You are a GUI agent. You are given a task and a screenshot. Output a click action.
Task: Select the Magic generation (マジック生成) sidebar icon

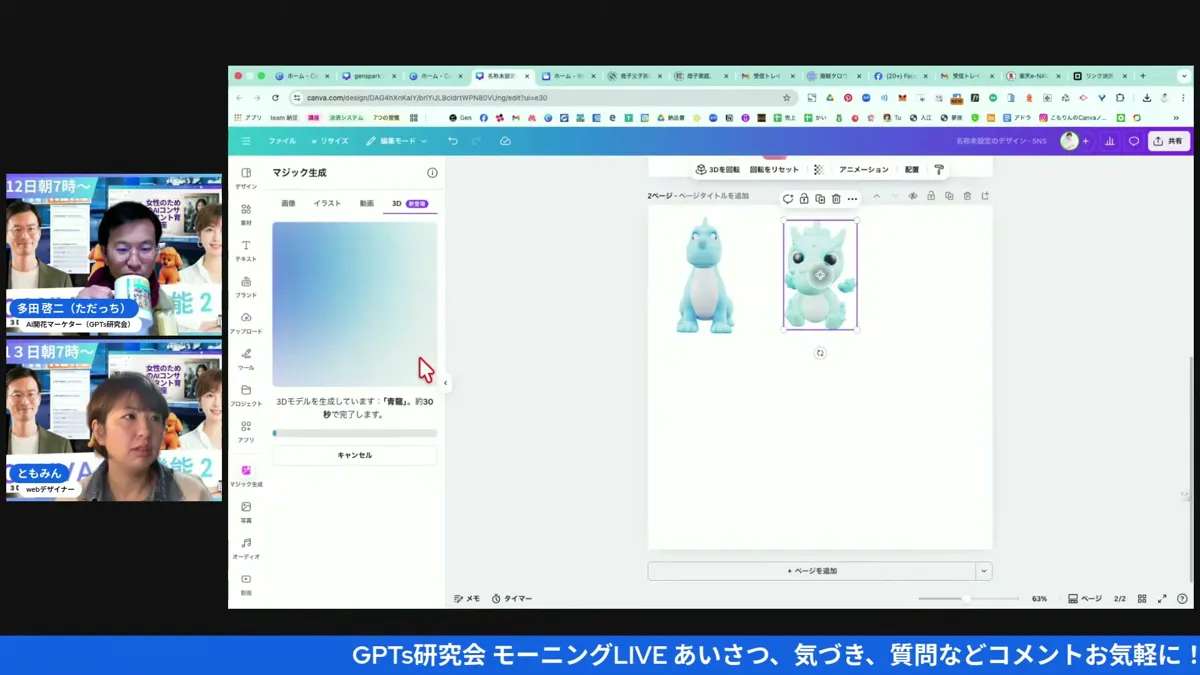[246, 475]
